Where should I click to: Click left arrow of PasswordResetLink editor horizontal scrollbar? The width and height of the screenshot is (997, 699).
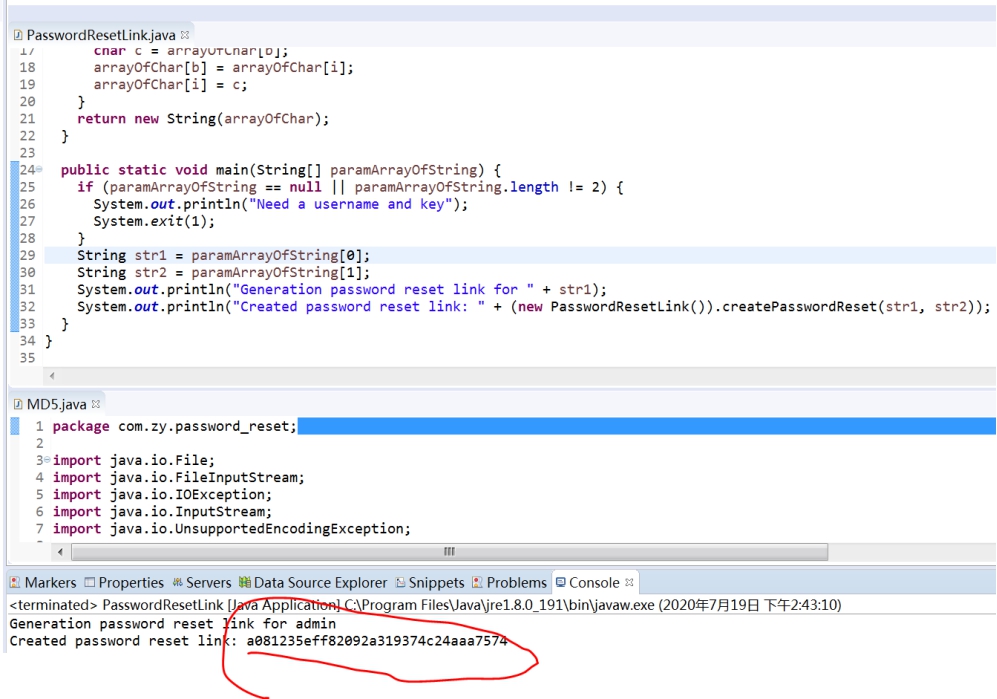click(x=52, y=376)
